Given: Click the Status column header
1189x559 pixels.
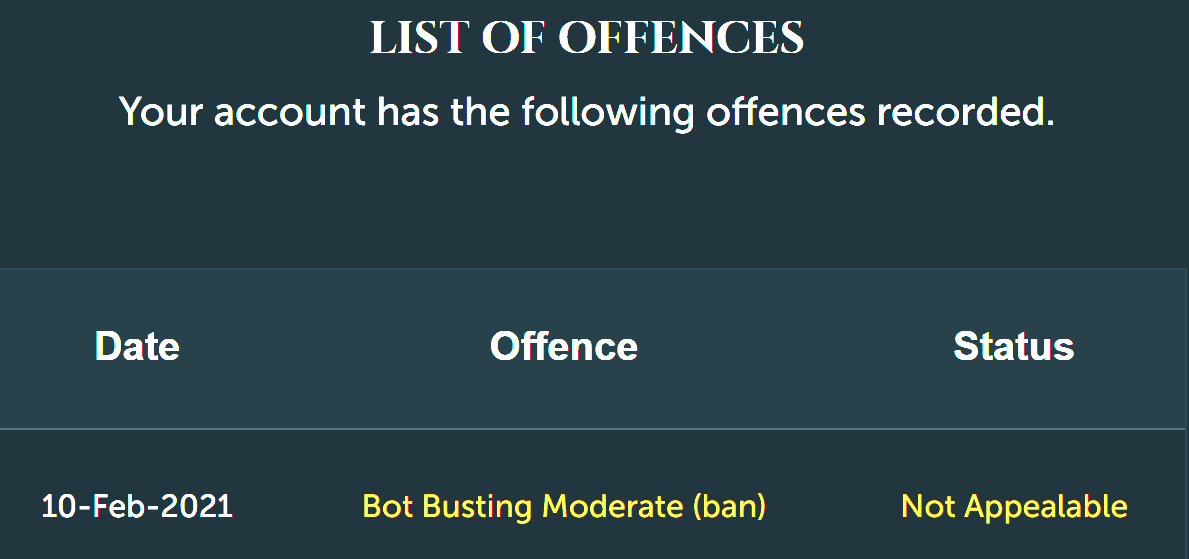Looking at the screenshot, I should [1014, 346].
